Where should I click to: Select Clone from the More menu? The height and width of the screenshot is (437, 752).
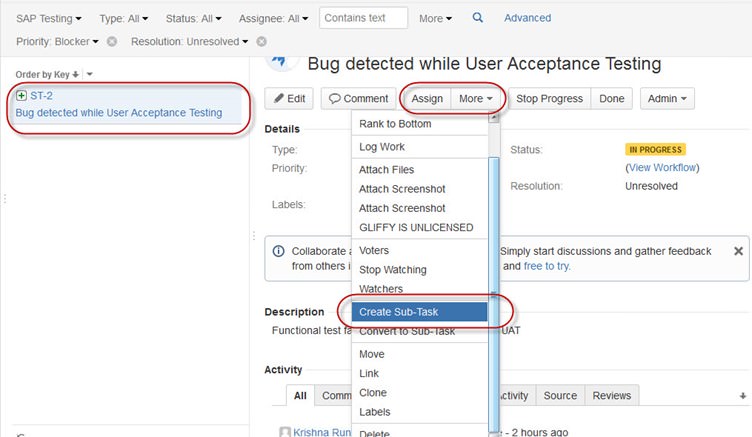tap(373, 393)
